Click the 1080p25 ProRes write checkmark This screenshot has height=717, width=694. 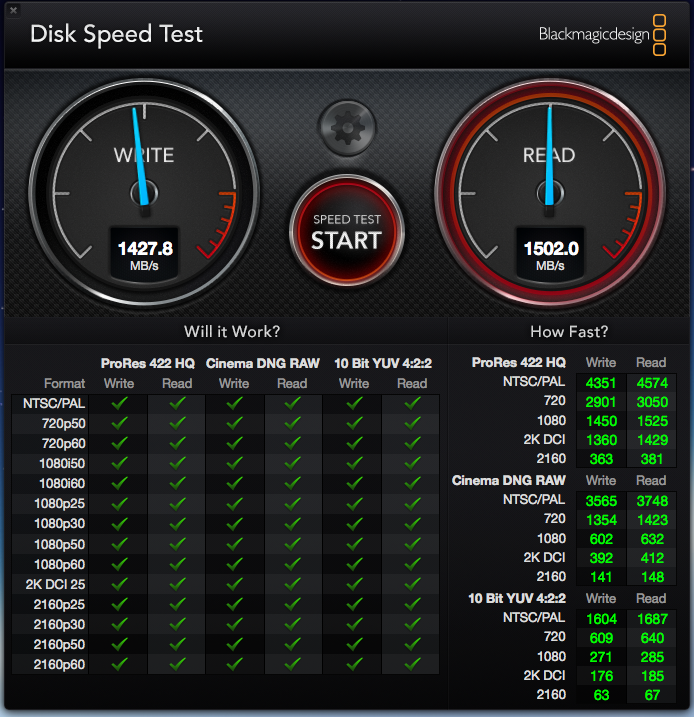(119, 503)
